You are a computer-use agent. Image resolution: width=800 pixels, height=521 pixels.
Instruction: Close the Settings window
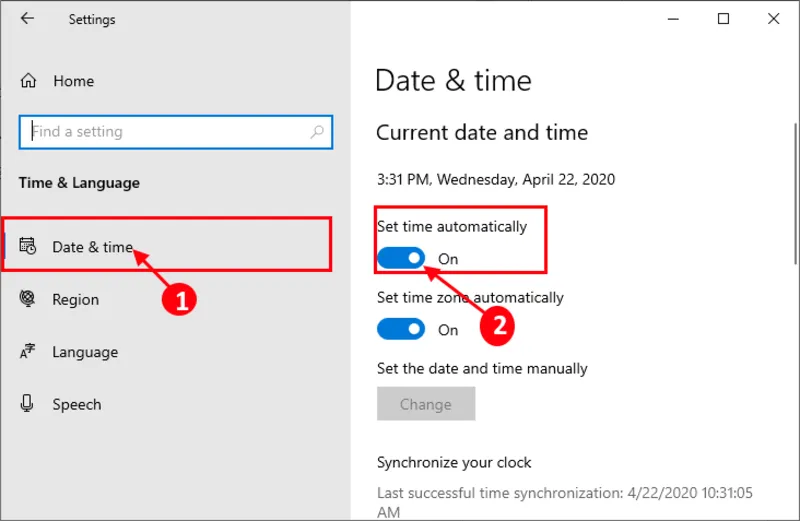click(773, 19)
